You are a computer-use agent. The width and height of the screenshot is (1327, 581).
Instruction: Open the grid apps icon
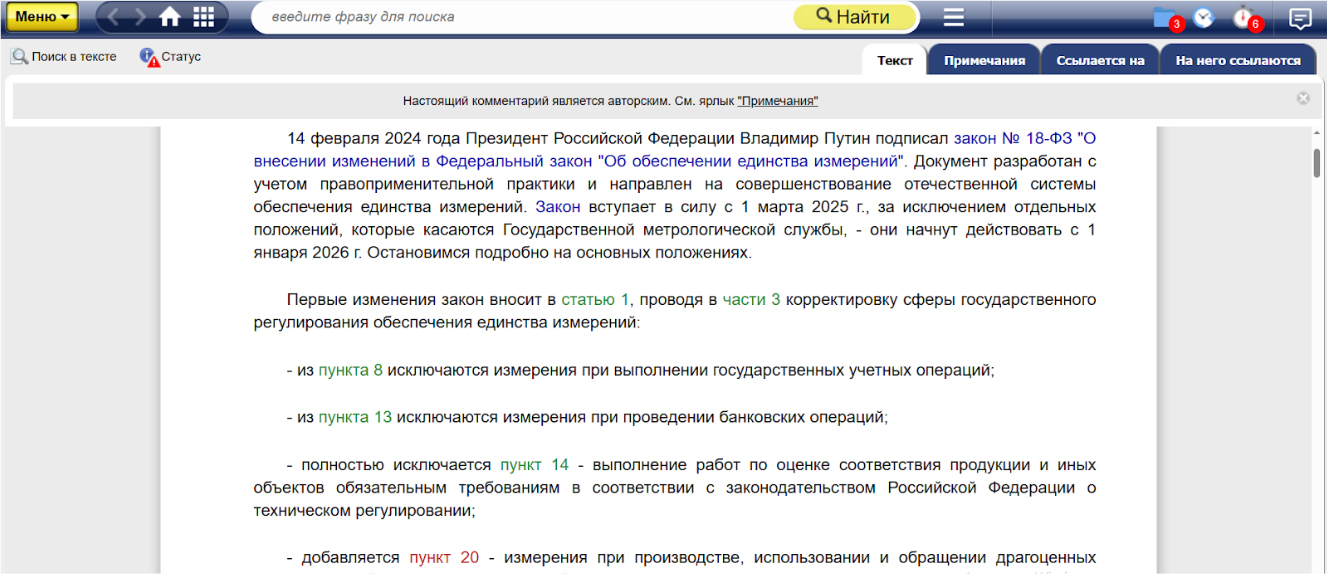pyautogui.click(x=204, y=17)
